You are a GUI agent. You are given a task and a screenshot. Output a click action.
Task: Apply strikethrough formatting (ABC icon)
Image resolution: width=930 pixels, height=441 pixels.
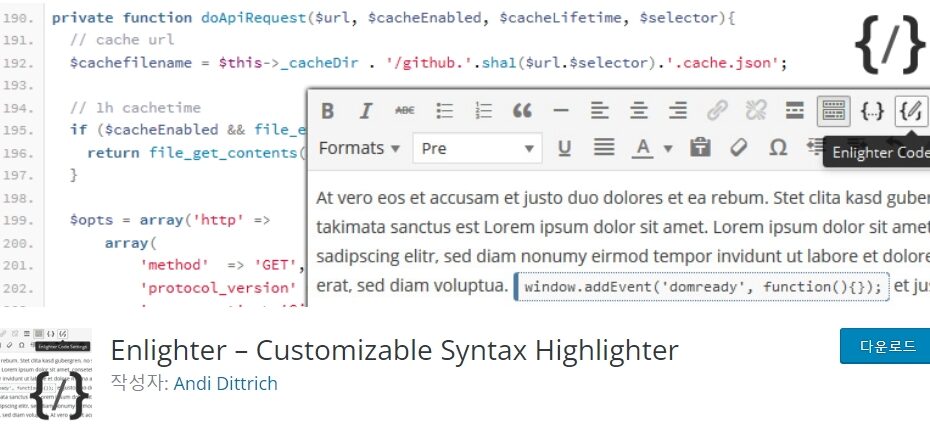(x=405, y=111)
